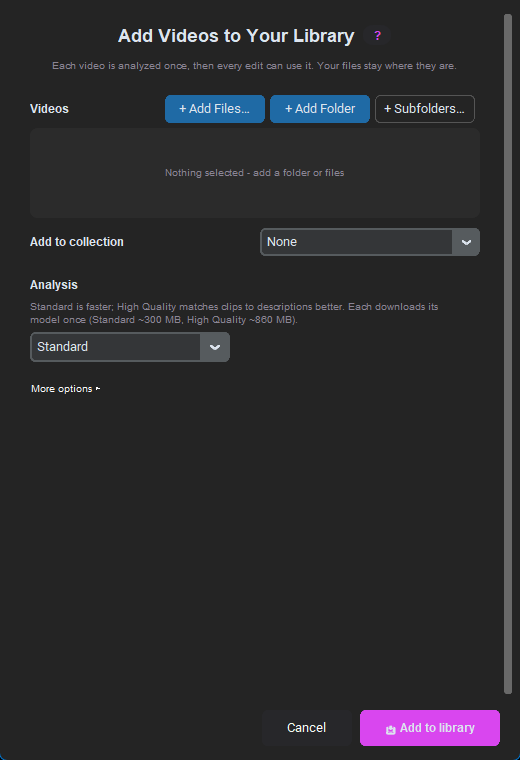
Task: Click the "Each video is analyzed once" description text
Action: click(x=254, y=66)
